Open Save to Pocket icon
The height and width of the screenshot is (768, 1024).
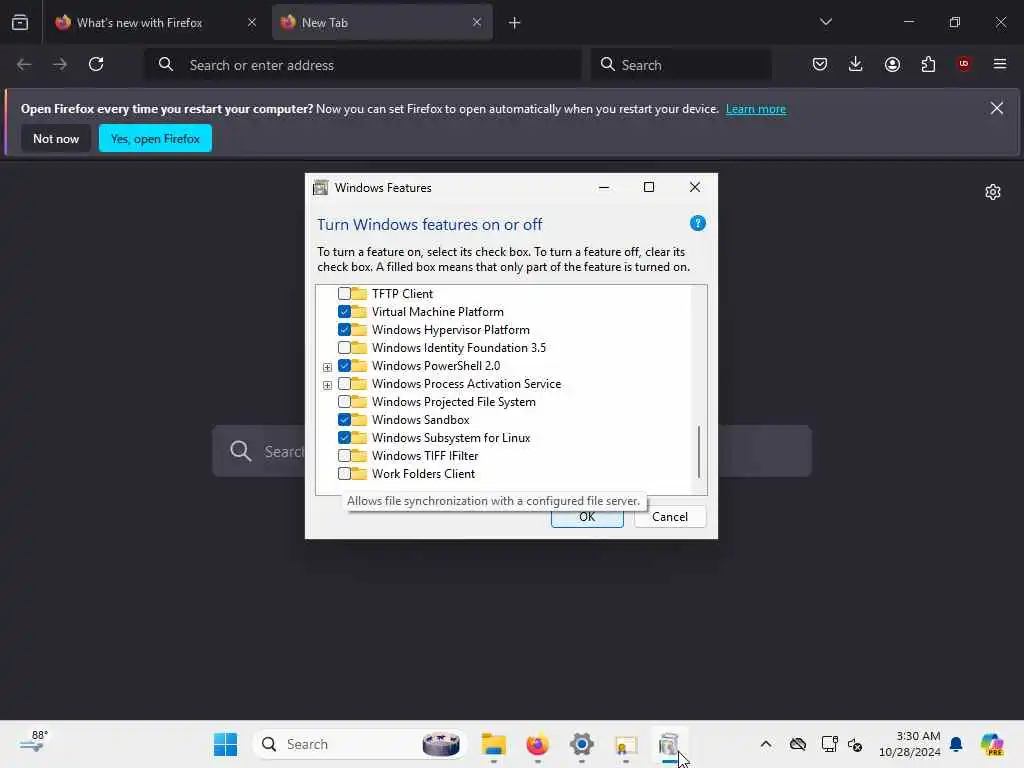[x=820, y=64]
